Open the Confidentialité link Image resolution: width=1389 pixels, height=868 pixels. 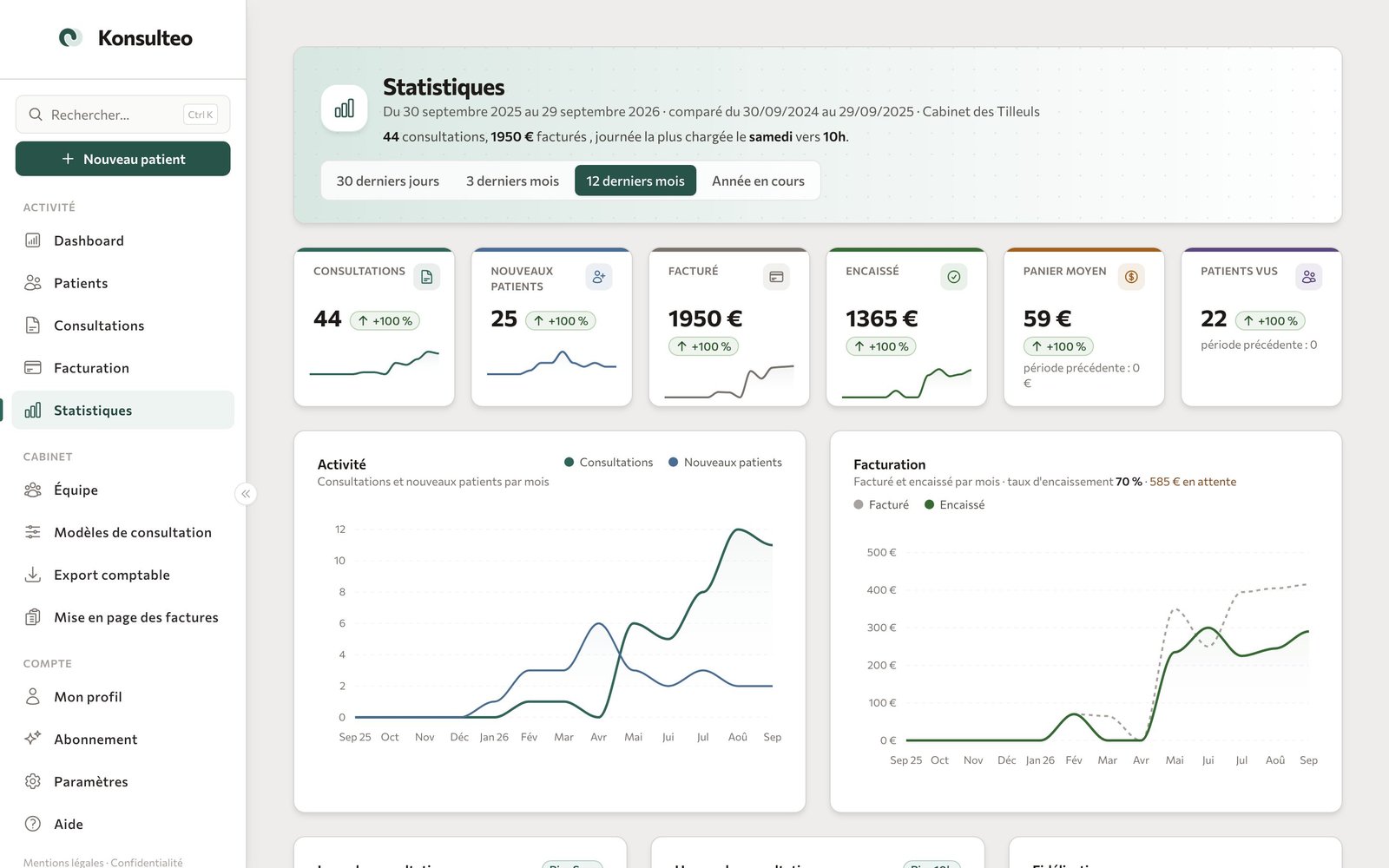tap(147, 863)
